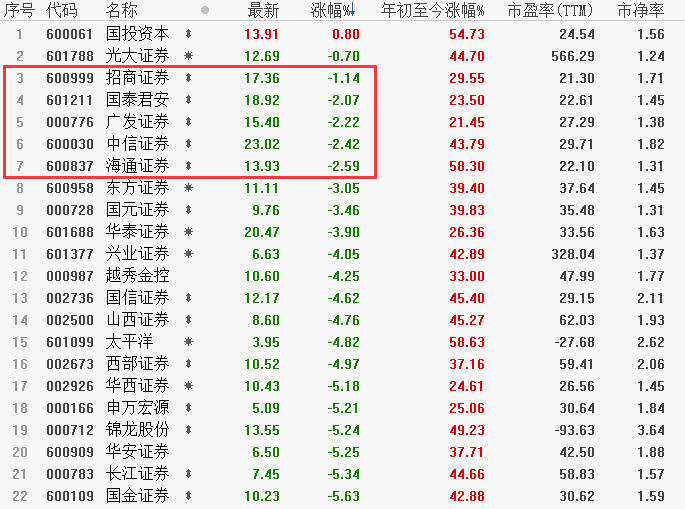Screen dimensions: 685x509
Task: Select stock name 华泰证券
Action: point(137,232)
